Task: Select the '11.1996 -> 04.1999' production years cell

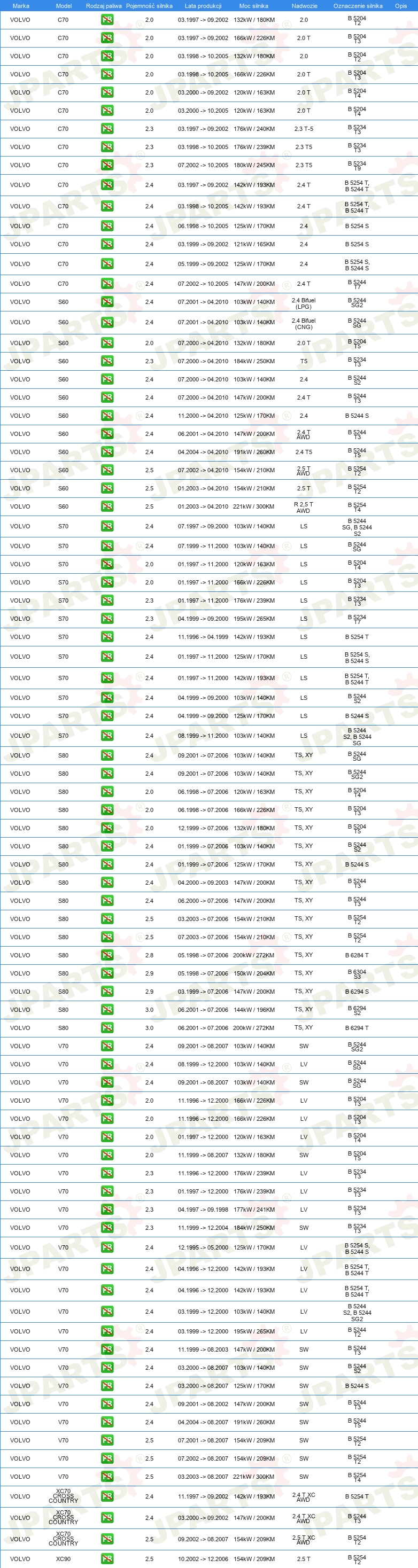Action: tap(203, 637)
